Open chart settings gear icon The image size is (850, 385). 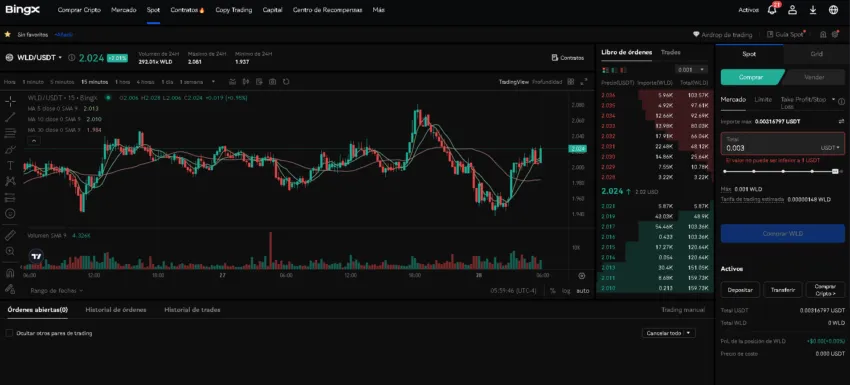(582, 275)
